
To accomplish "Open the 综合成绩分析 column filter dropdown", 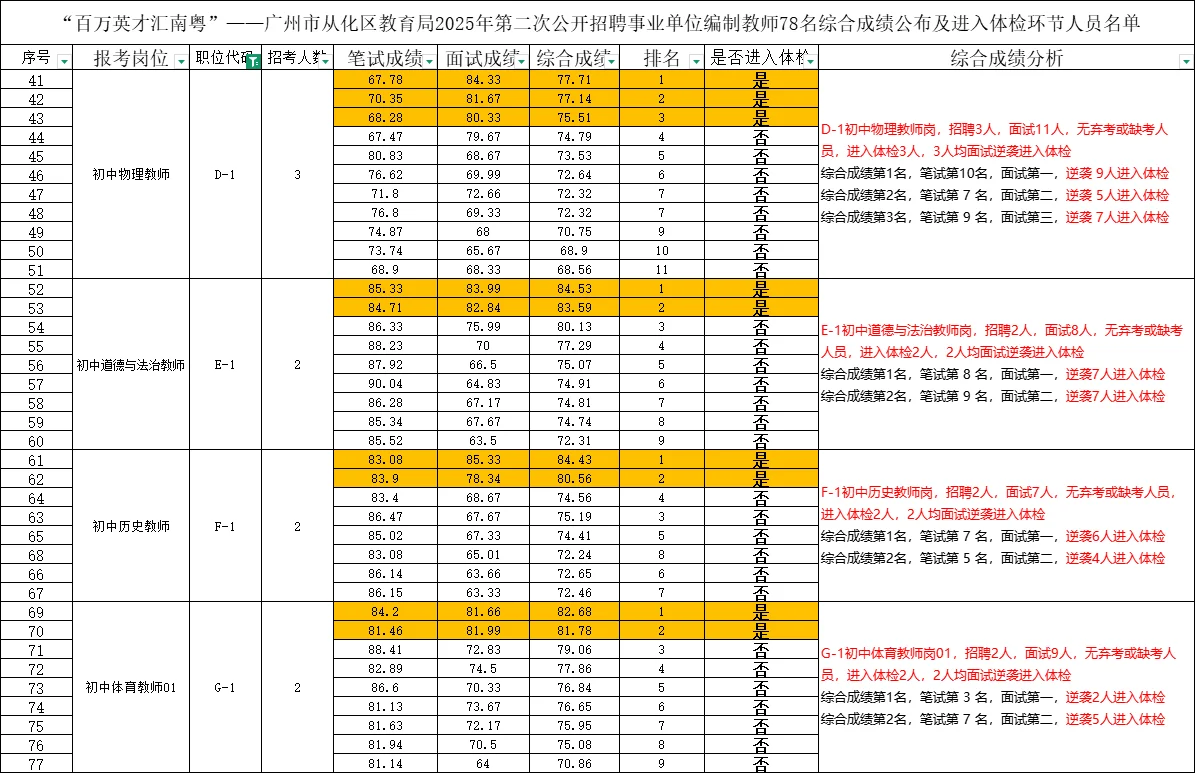I will click(1186, 61).
